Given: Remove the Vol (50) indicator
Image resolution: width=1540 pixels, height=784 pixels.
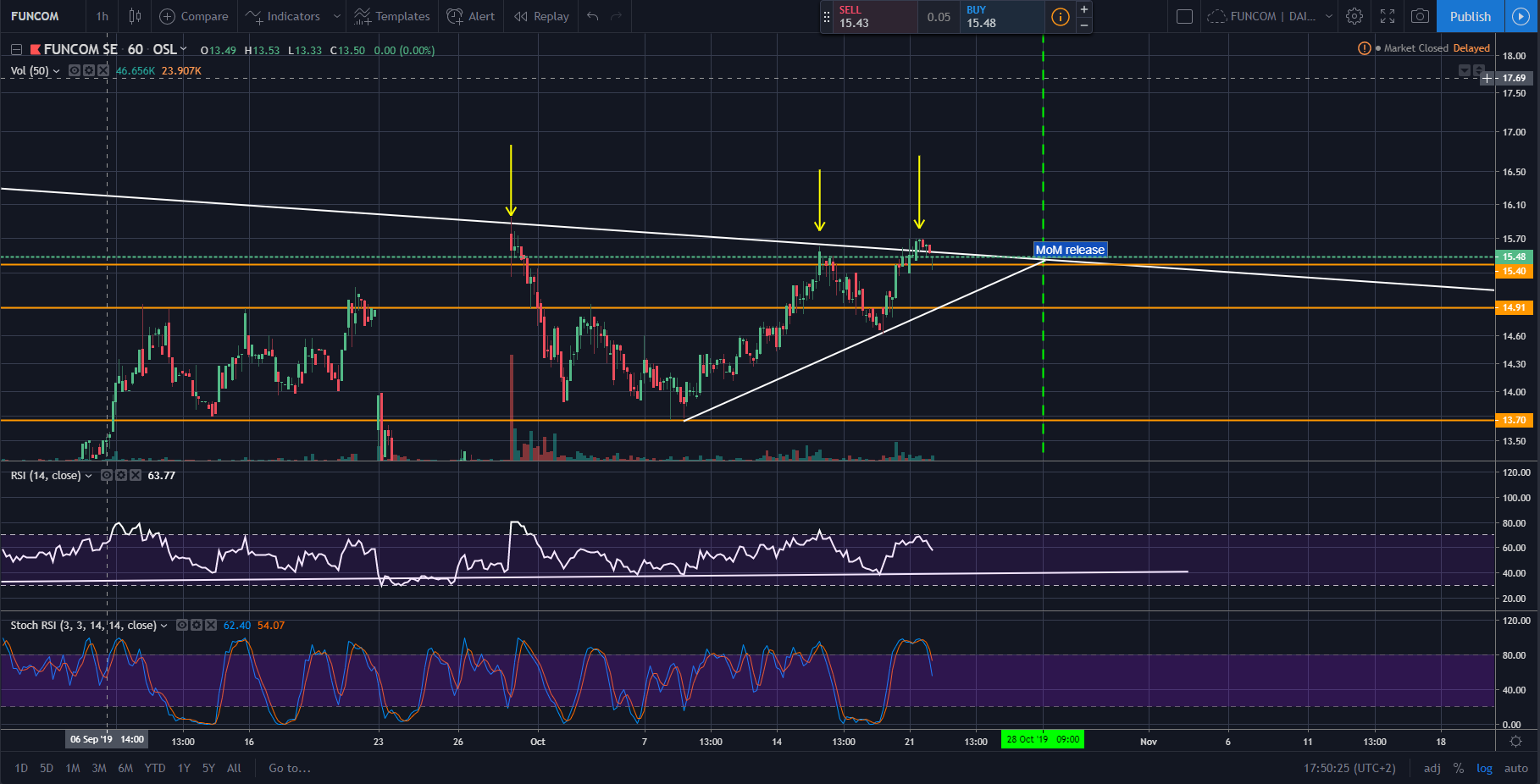Looking at the screenshot, I should click(103, 71).
